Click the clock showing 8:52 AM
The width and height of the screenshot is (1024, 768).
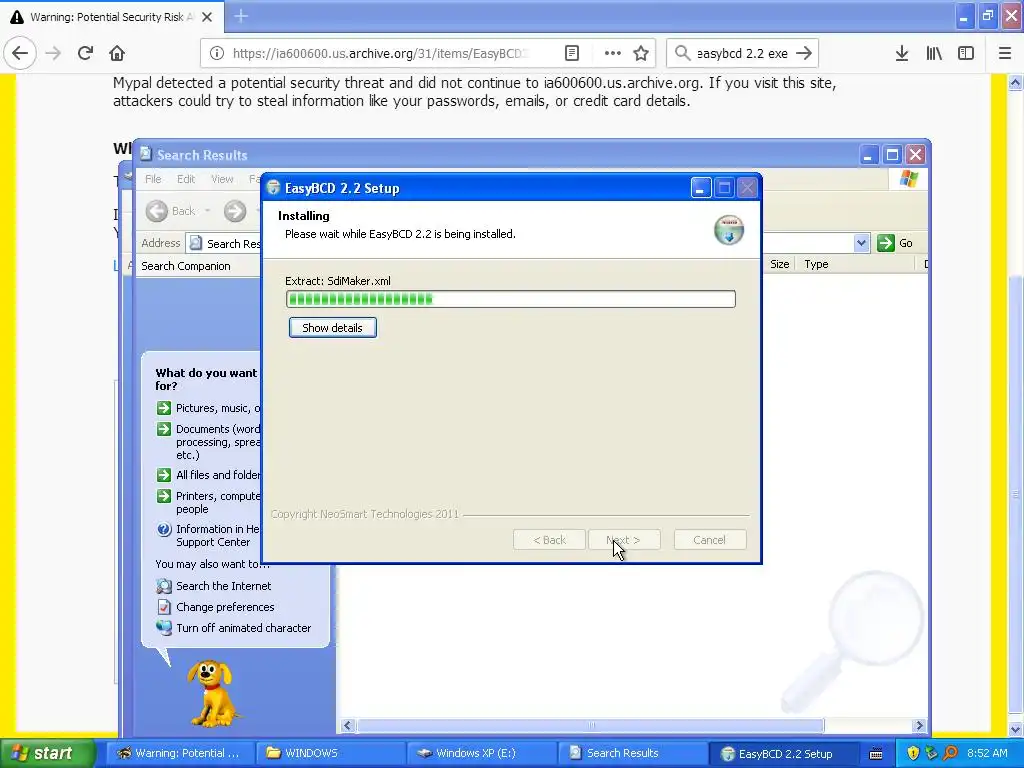click(x=987, y=754)
